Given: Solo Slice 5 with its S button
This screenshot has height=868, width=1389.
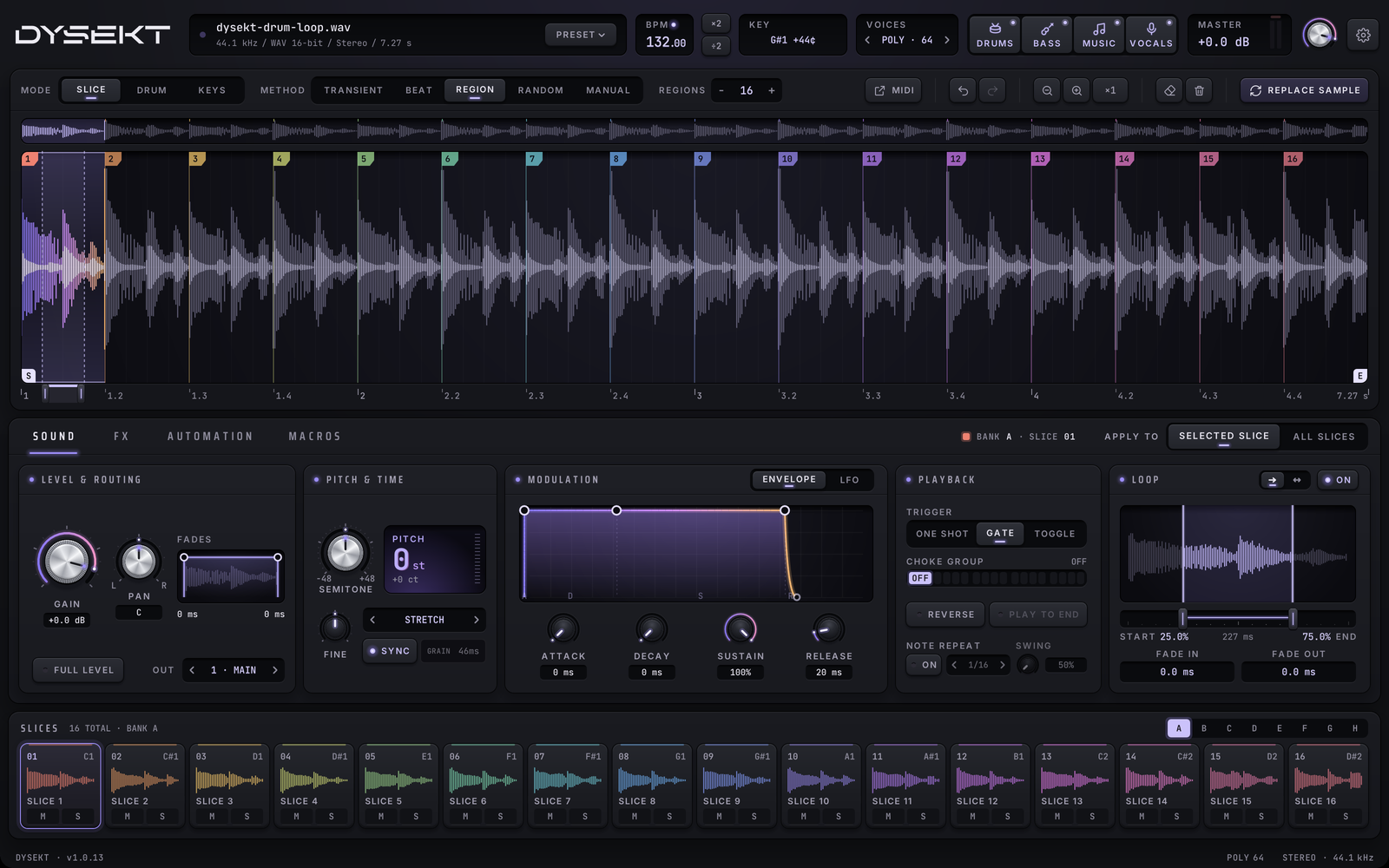Looking at the screenshot, I should 416,817.
